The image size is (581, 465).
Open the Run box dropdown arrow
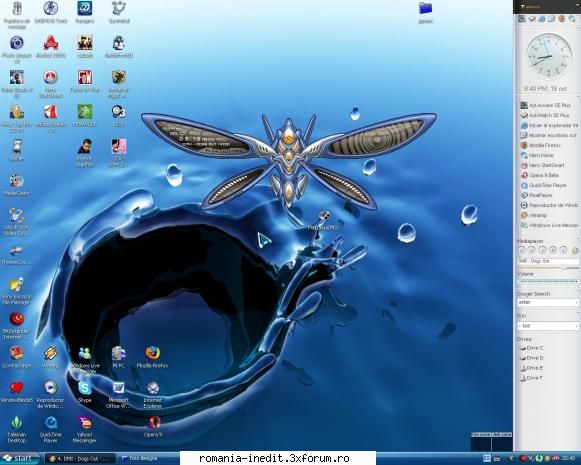point(577,326)
